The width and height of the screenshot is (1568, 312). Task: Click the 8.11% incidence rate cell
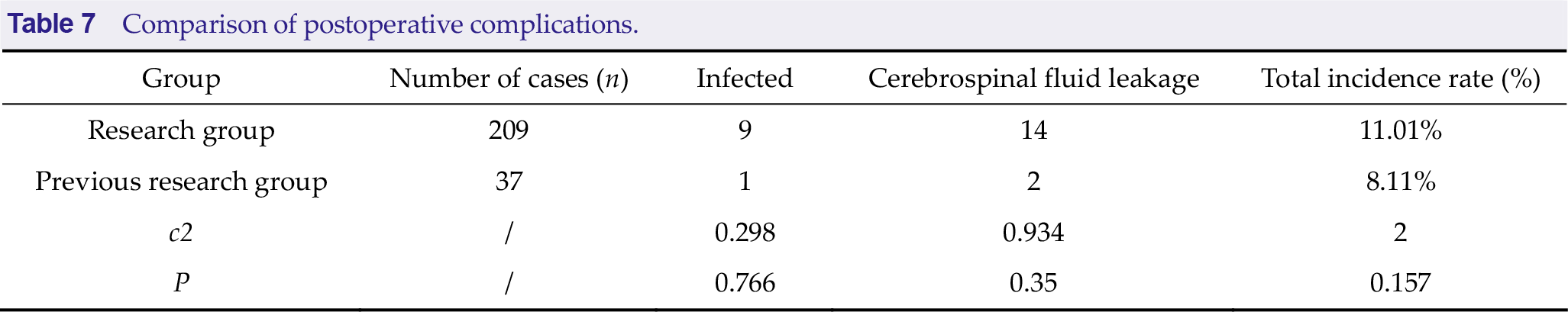pyautogui.click(x=1400, y=182)
